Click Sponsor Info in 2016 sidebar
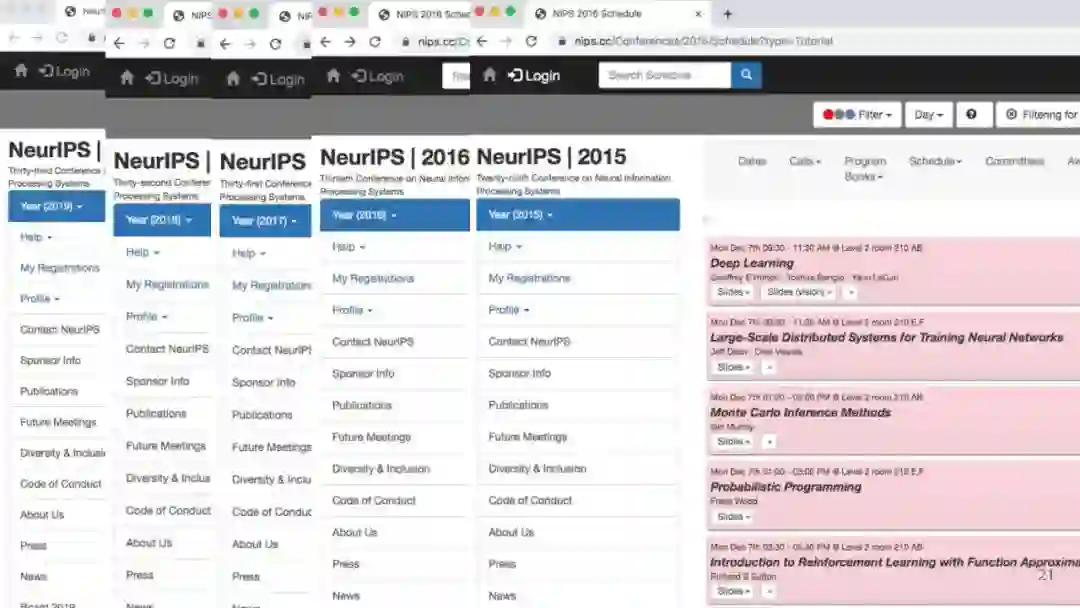The height and width of the screenshot is (608, 1080). [x=363, y=373]
